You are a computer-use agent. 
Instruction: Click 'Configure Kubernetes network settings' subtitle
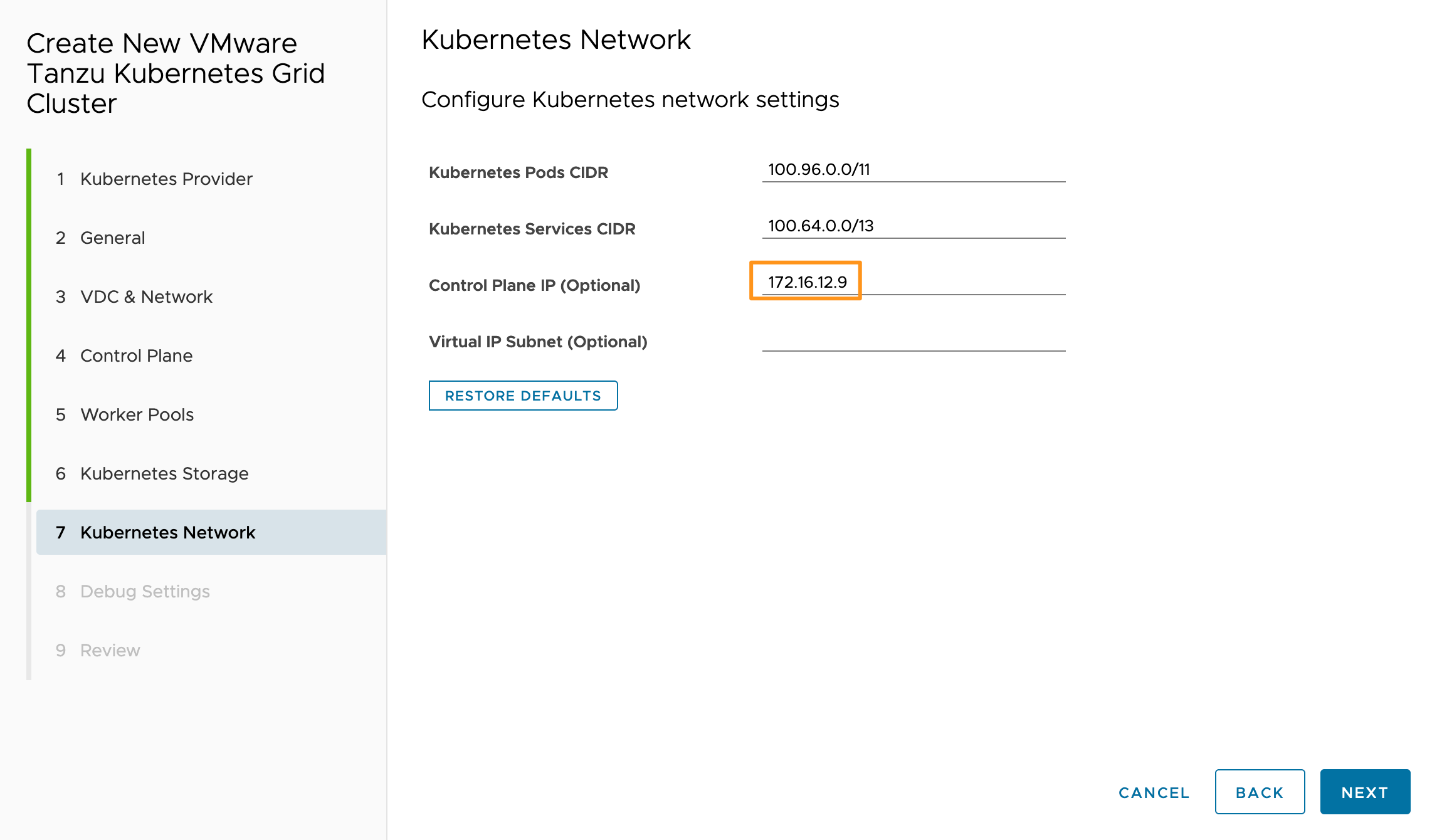(630, 100)
